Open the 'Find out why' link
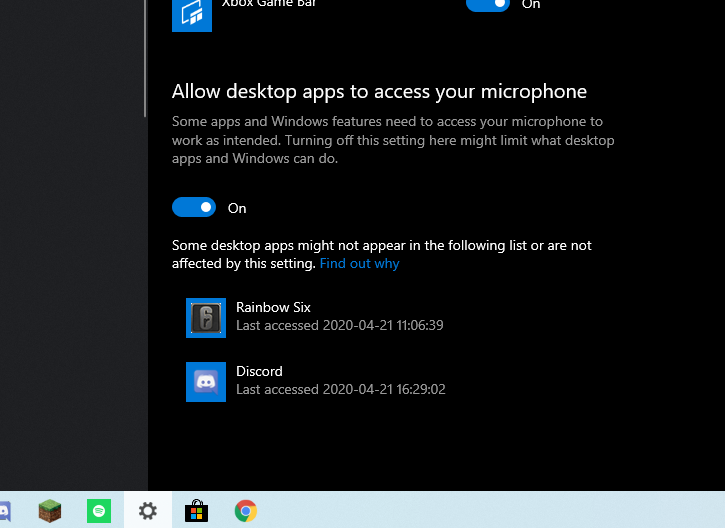The height and width of the screenshot is (528, 725). coord(359,264)
